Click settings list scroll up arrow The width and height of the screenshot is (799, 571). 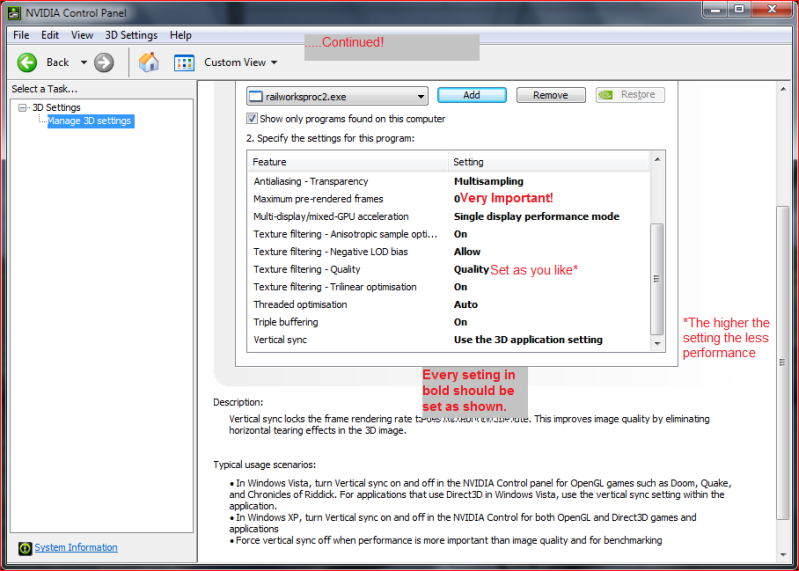tap(657, 159)
